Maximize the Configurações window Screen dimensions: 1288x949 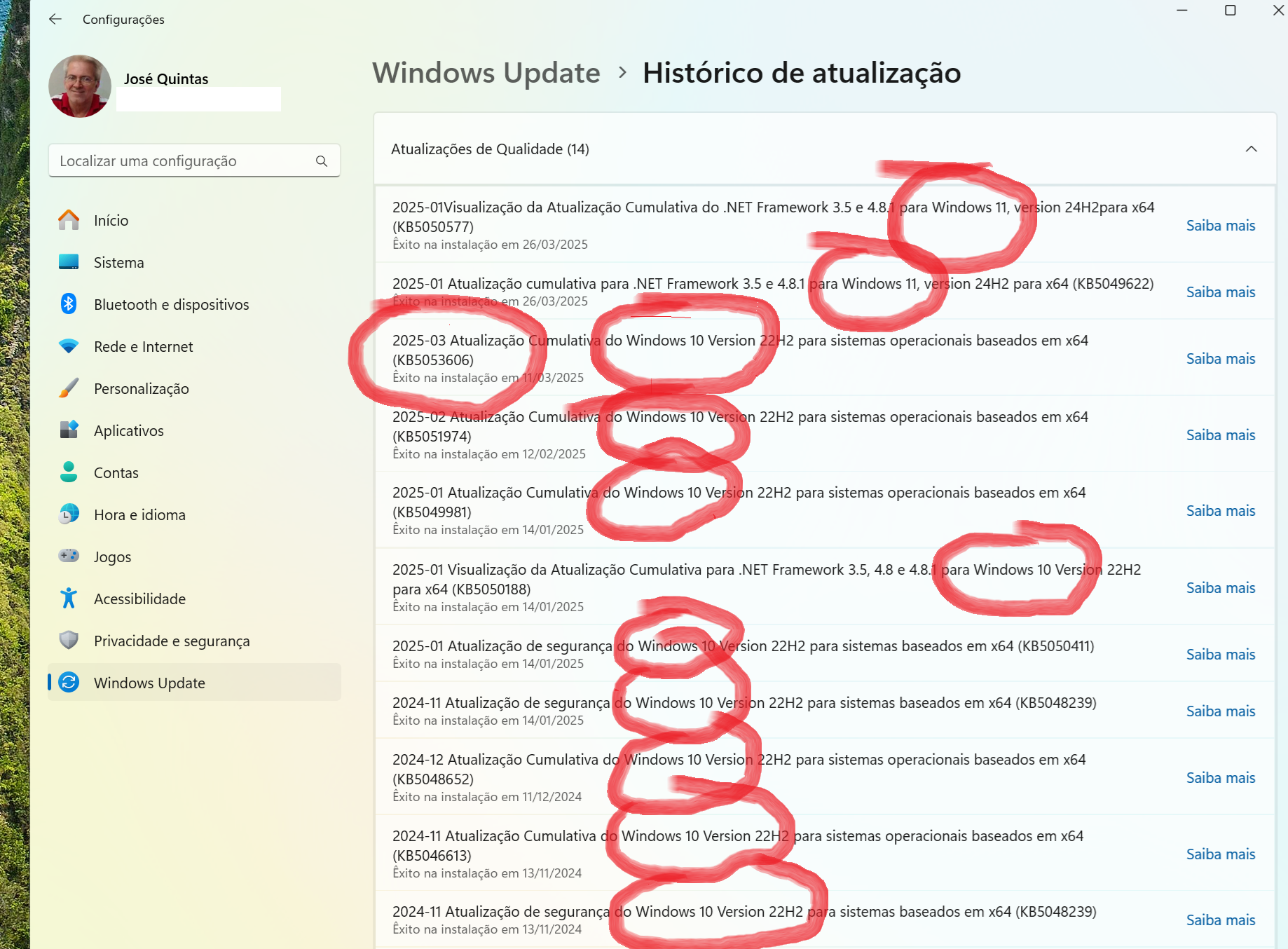click(x=1230, y=11)
